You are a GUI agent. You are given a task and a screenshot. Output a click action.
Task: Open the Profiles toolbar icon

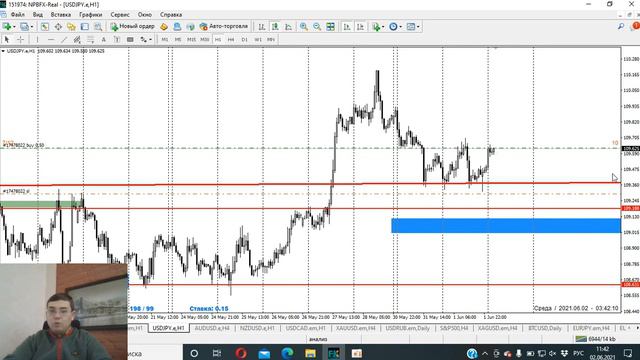pyautogui.click(x=24, y=27)
